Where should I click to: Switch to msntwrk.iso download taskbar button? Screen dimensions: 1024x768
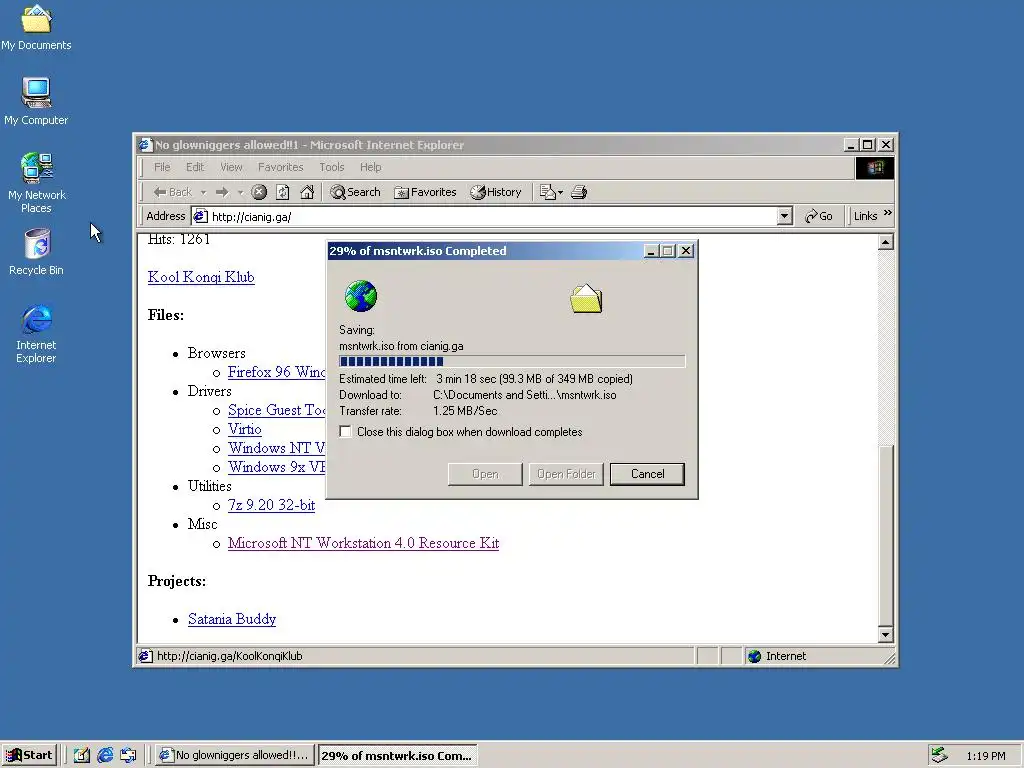tap(398, 756)
